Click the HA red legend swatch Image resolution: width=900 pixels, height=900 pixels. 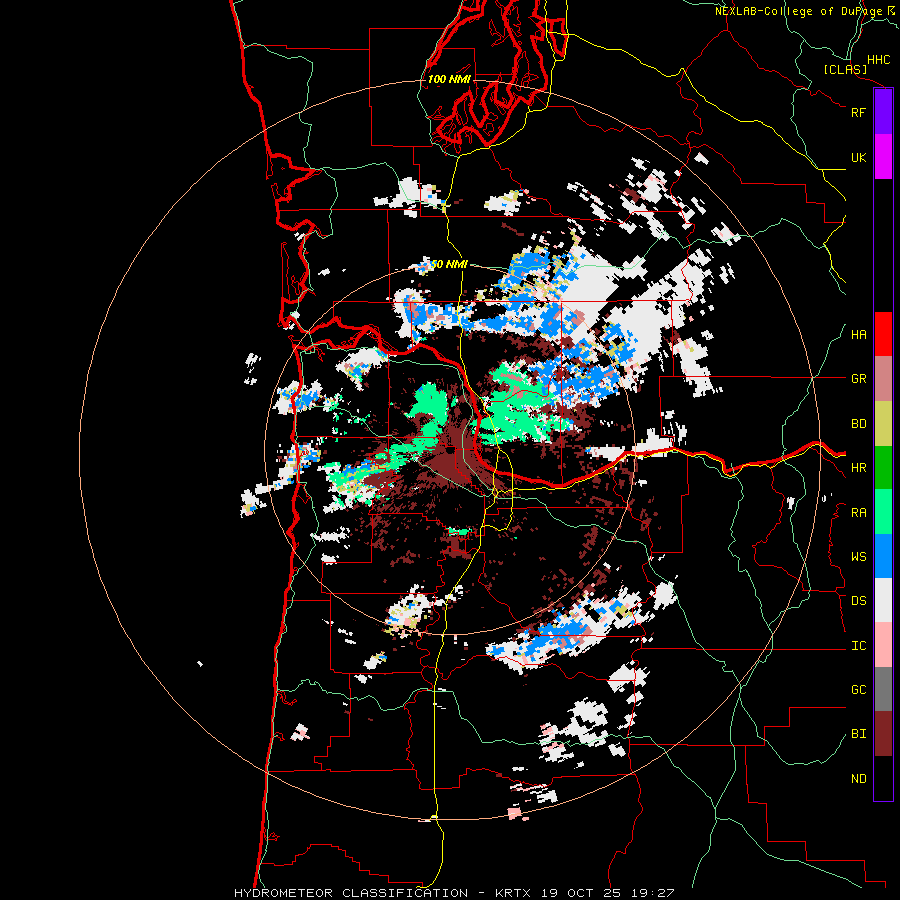point(883,334)
